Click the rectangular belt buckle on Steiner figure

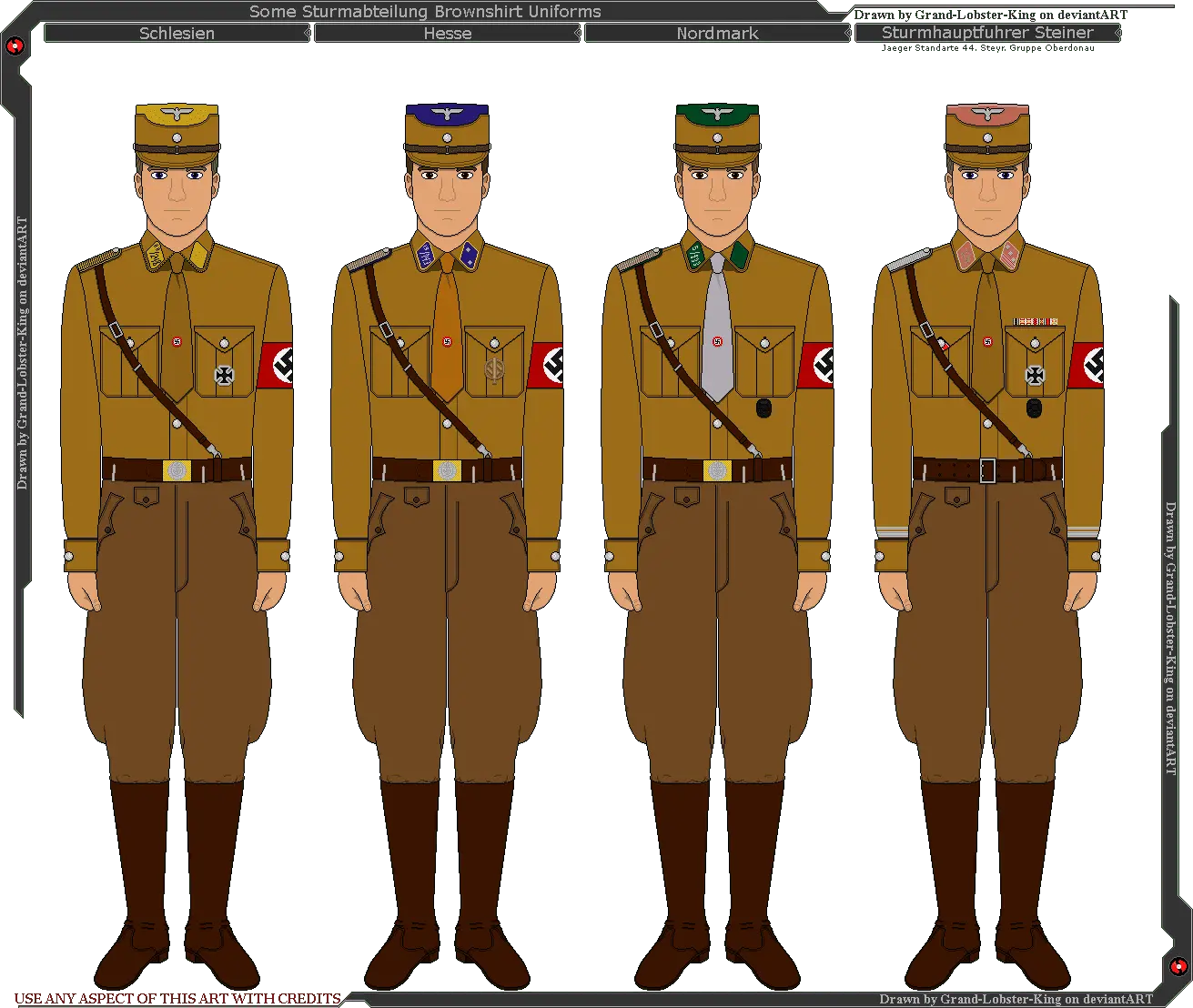[987, 470]
